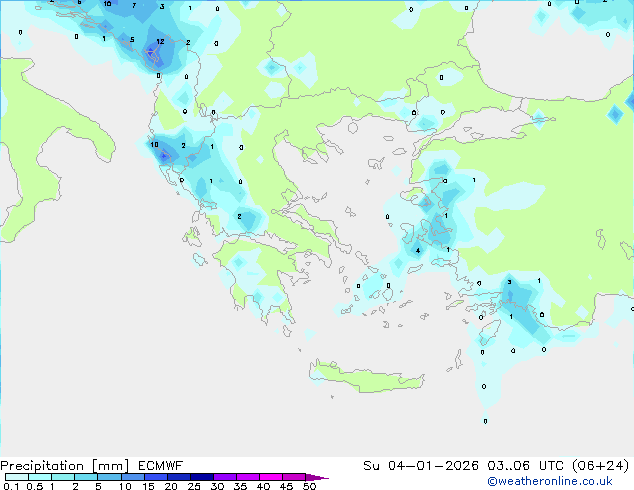Click the 0.5–1 mm legend color swatch

(x=40, y=477)
